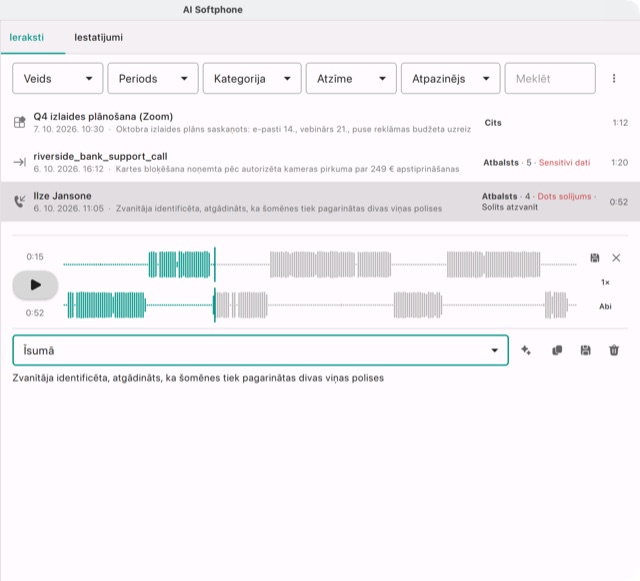This screenshot has width=640, height=581.
Task: Save the summary with floppy disk icon
Action: tap(585, 350)
